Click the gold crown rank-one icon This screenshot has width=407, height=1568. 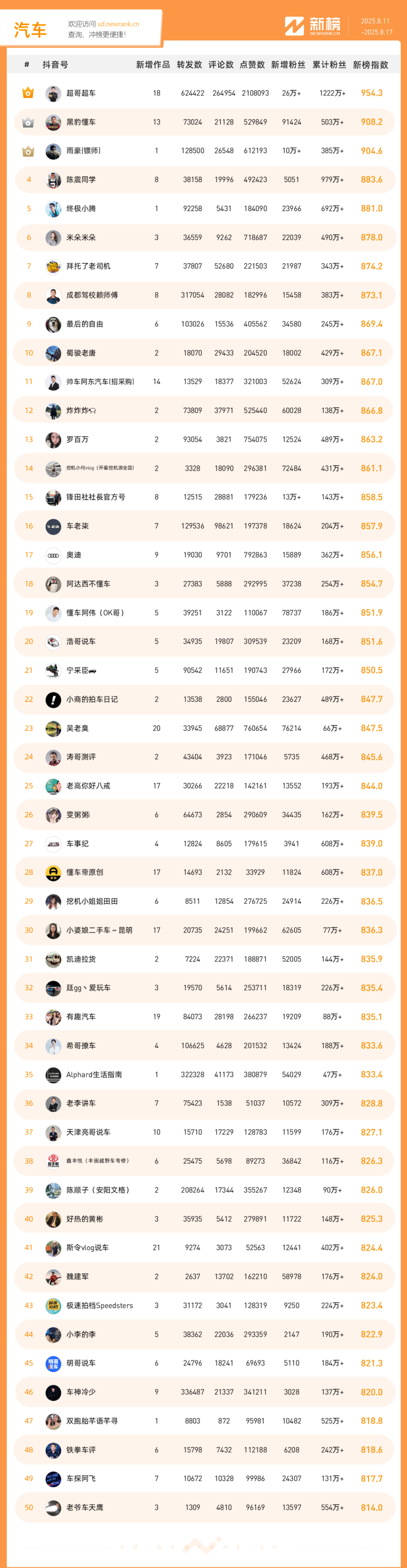(x=28, y=93)
